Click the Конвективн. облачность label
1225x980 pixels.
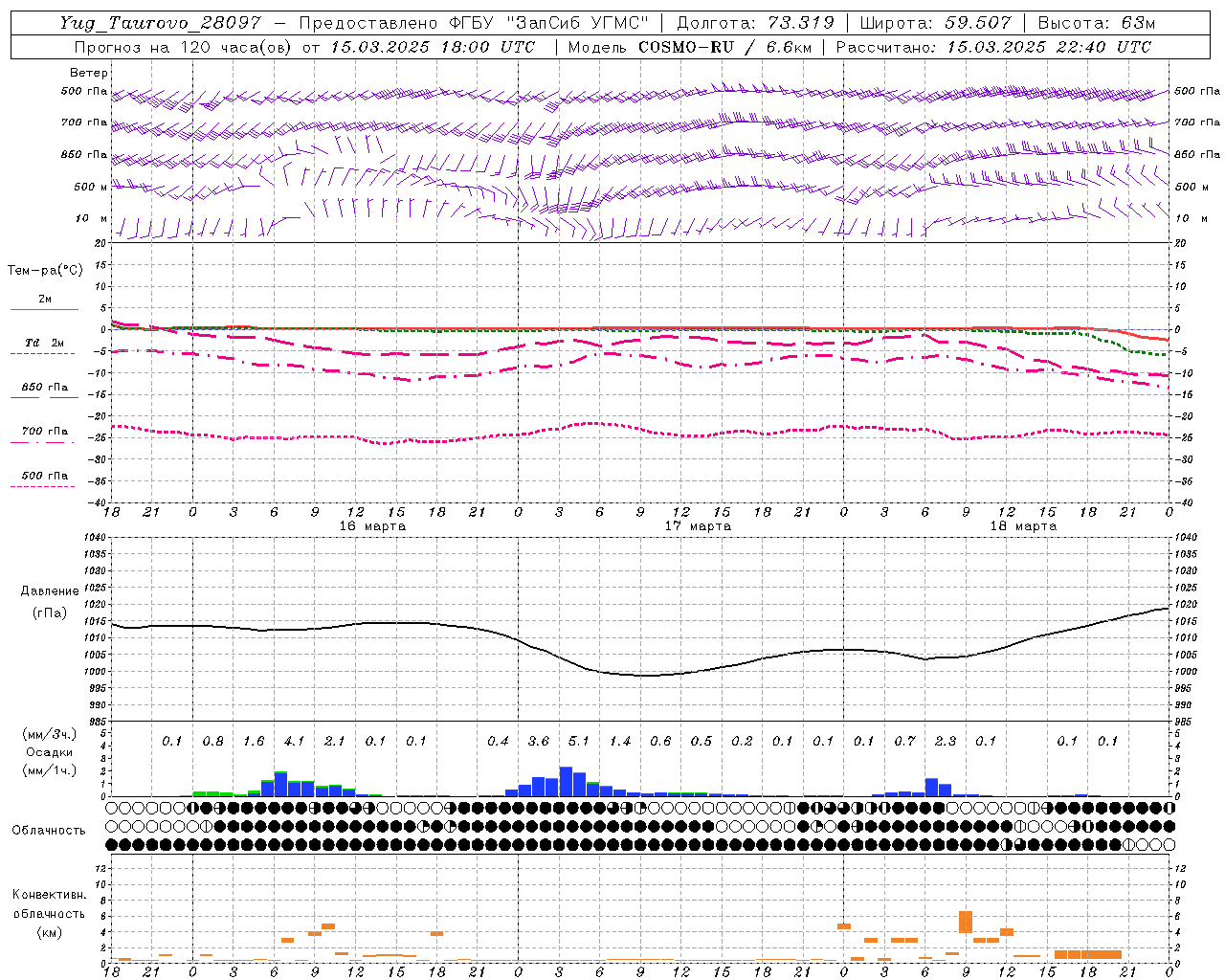(x=49, y=904)
